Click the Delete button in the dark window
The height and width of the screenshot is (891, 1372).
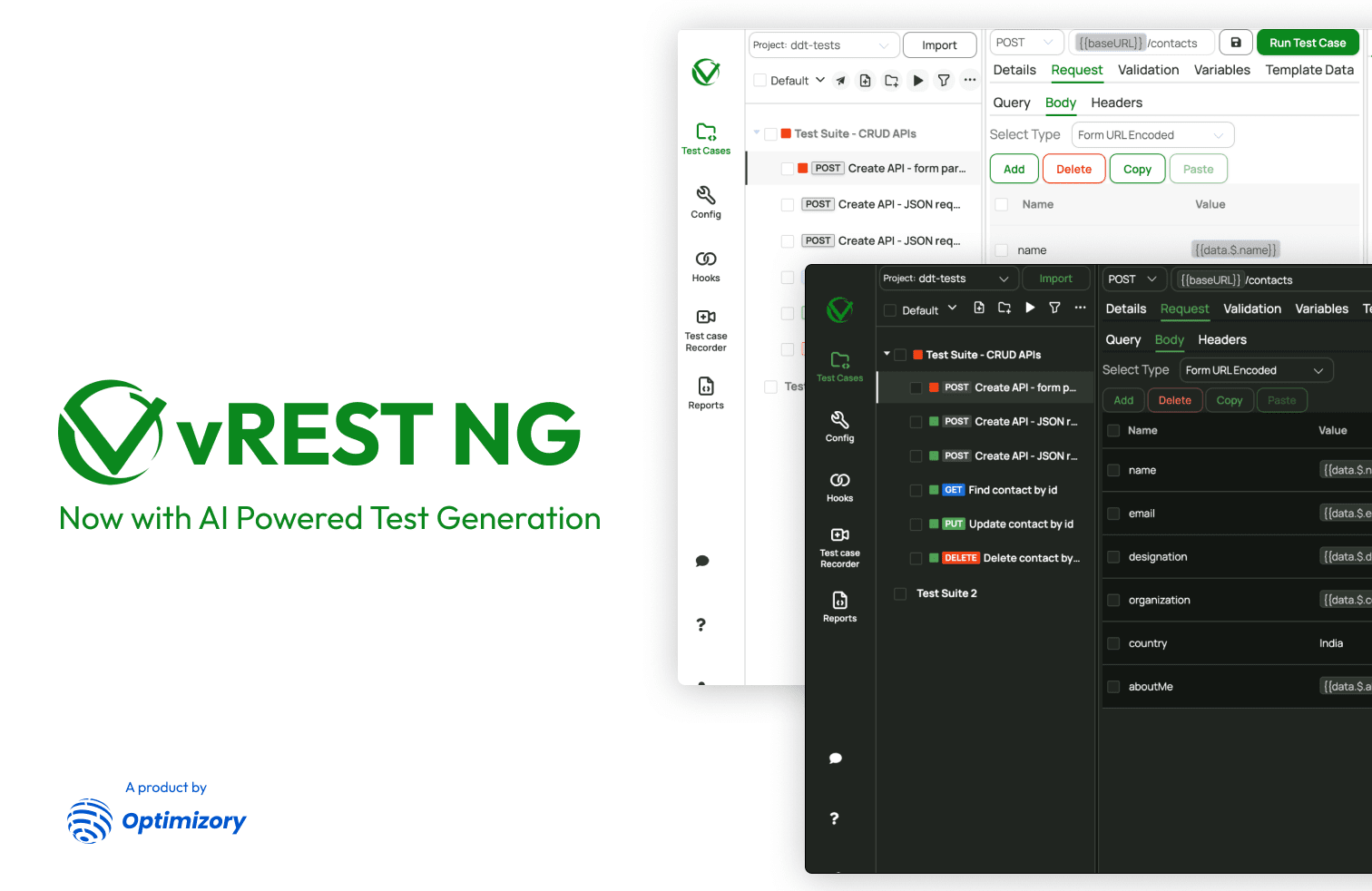click(x=1175, y=400)
